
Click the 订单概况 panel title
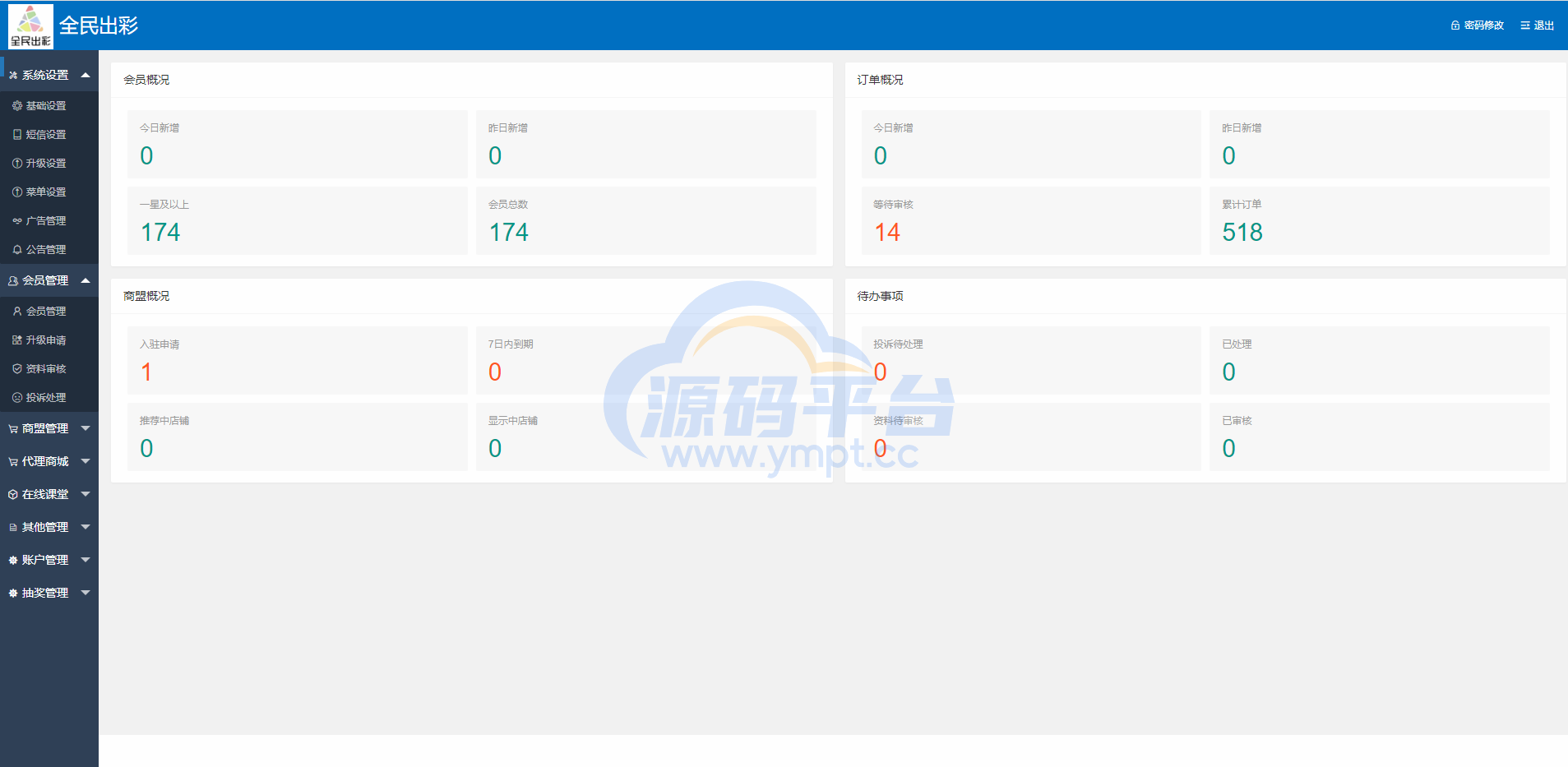click(880, 80)
